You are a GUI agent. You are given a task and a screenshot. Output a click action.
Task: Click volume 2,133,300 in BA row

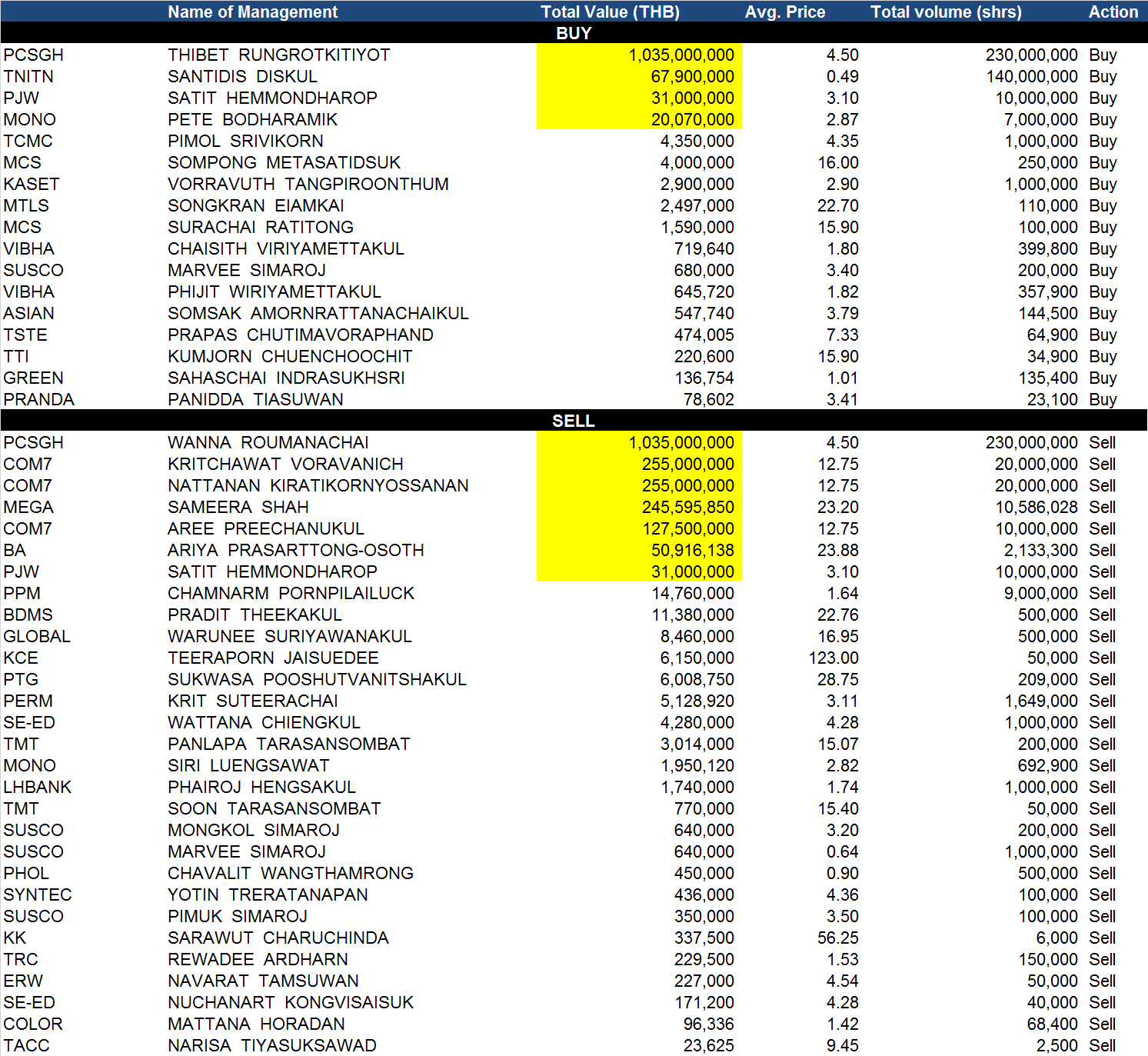coord(1041,550)
